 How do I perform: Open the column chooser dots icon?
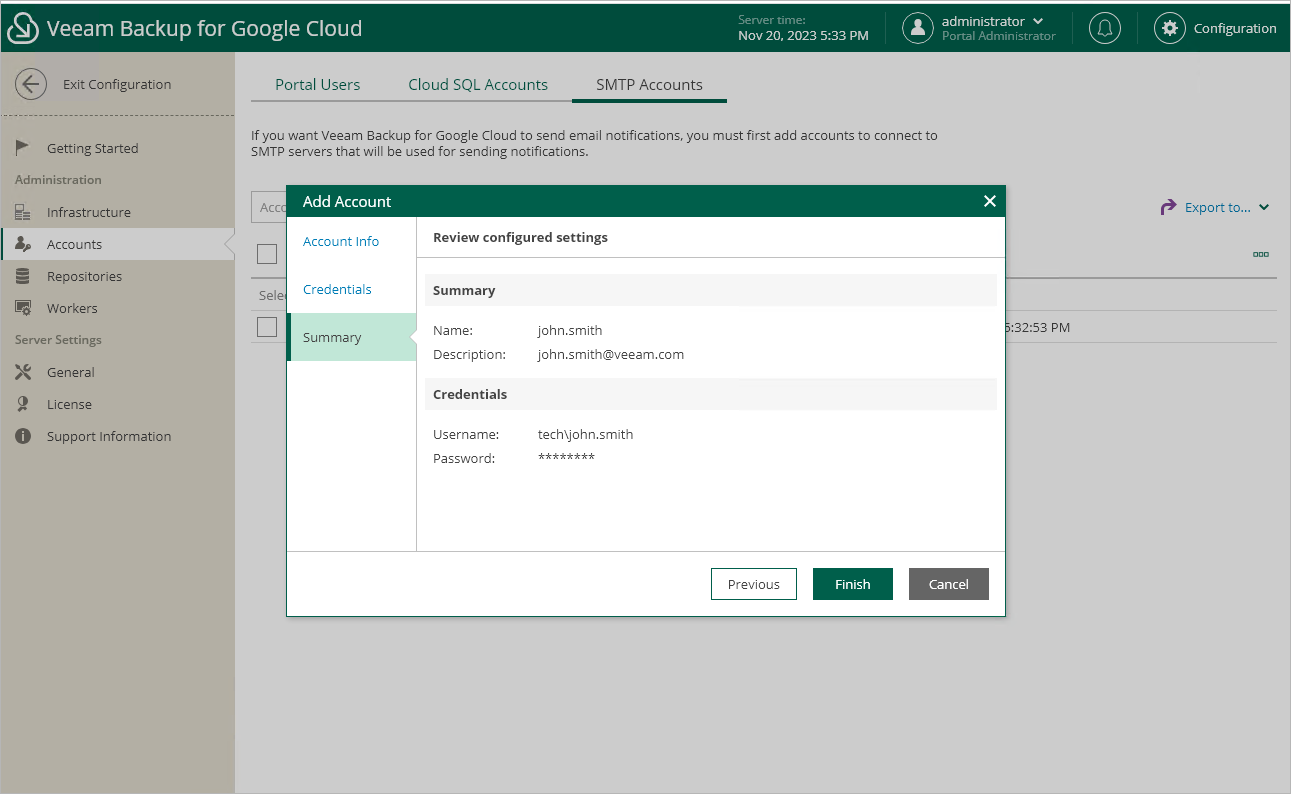1261,255
